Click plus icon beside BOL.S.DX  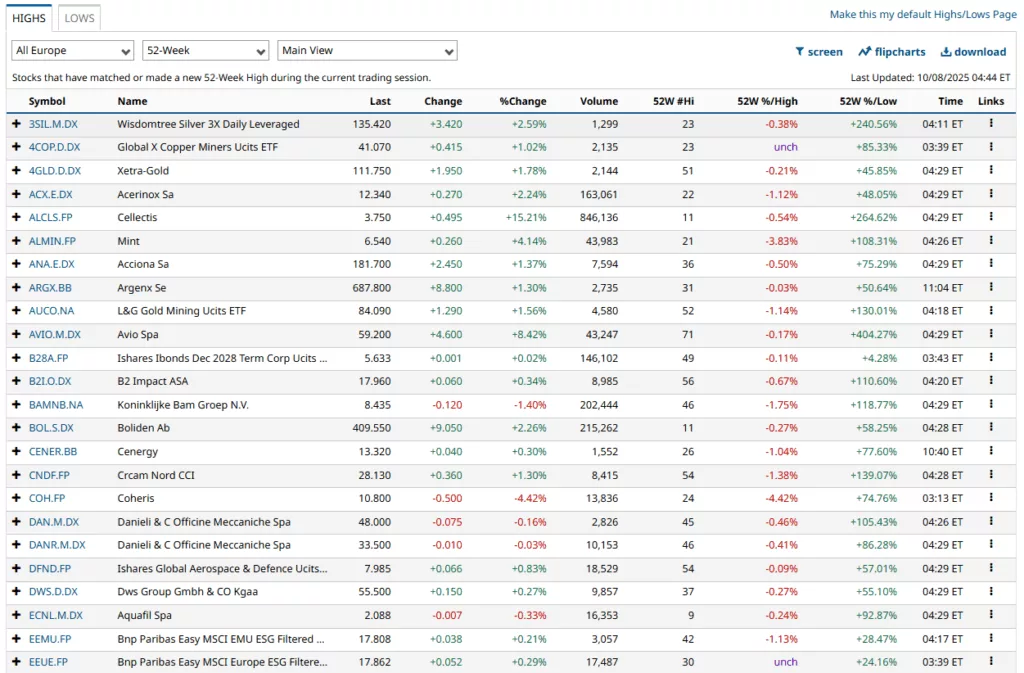click(x=16, y=428)
